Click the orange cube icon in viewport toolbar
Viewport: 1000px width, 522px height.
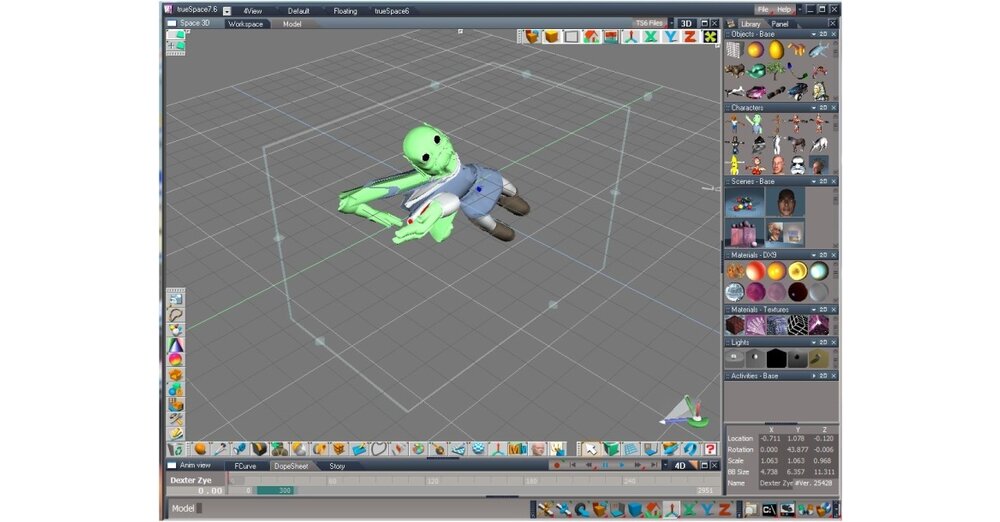point(551,37)
